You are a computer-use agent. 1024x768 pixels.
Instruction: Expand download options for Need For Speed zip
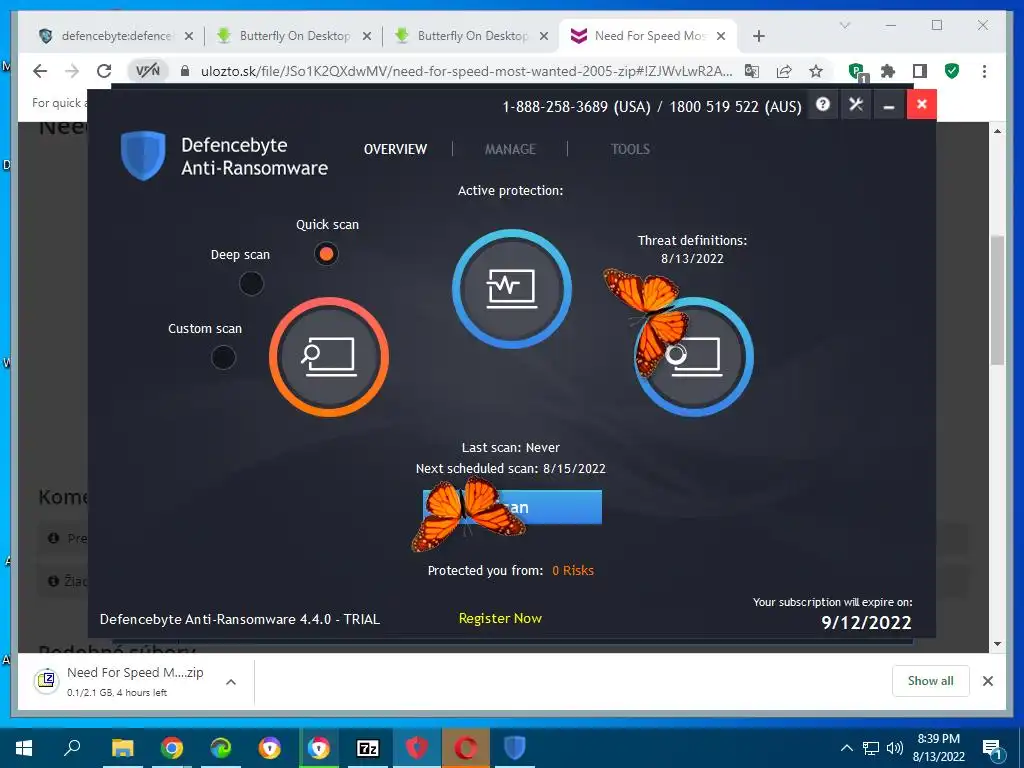[x=231, y=682]
